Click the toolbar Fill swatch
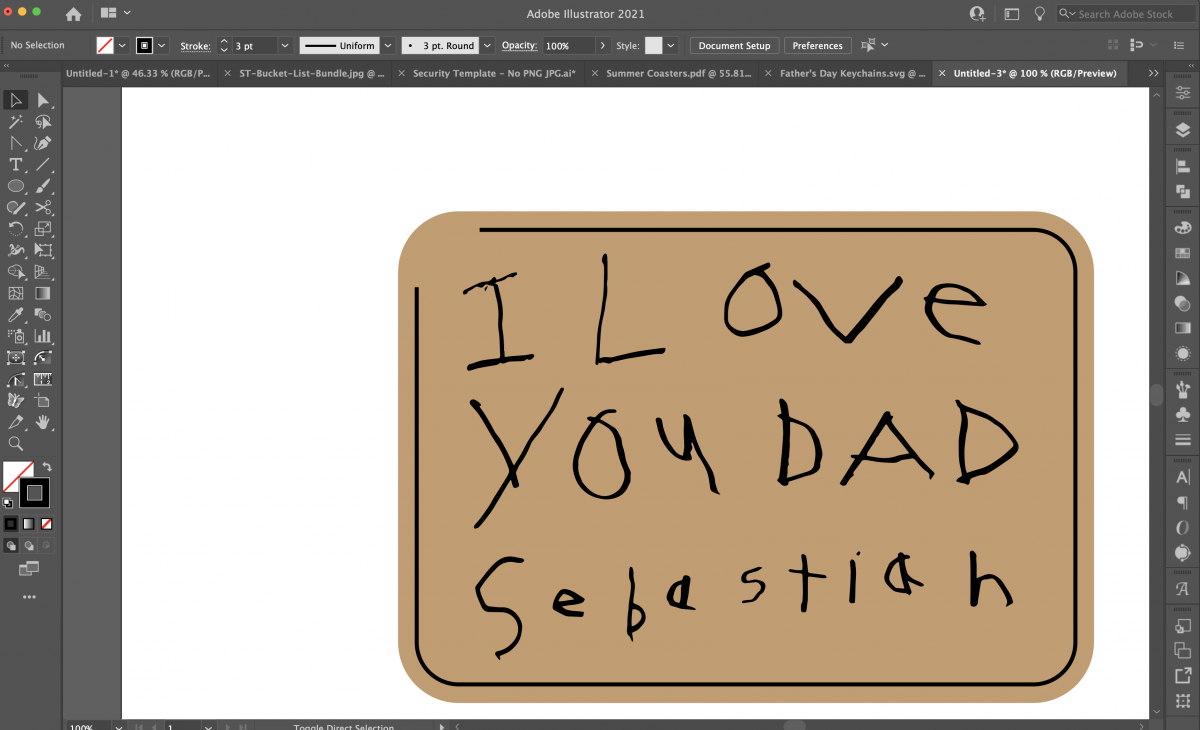 (17, 476)
